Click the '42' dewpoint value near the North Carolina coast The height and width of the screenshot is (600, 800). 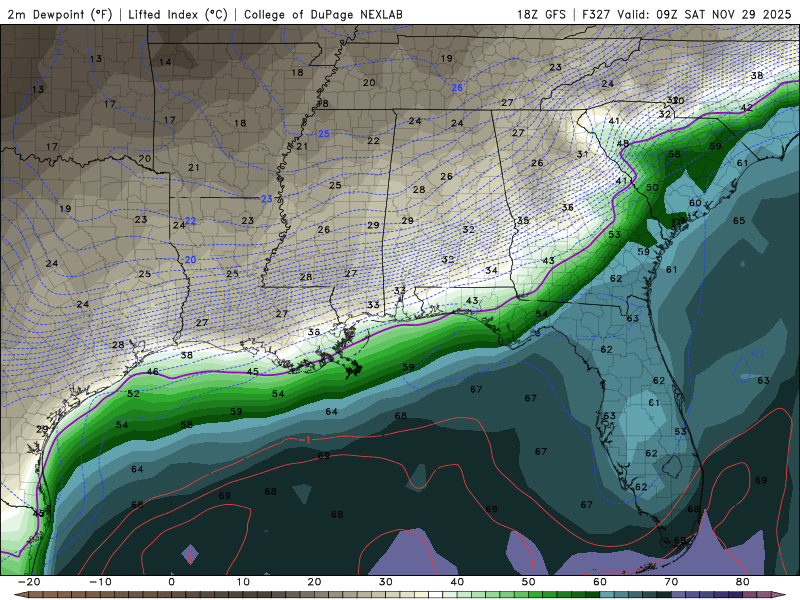[746, 108]
